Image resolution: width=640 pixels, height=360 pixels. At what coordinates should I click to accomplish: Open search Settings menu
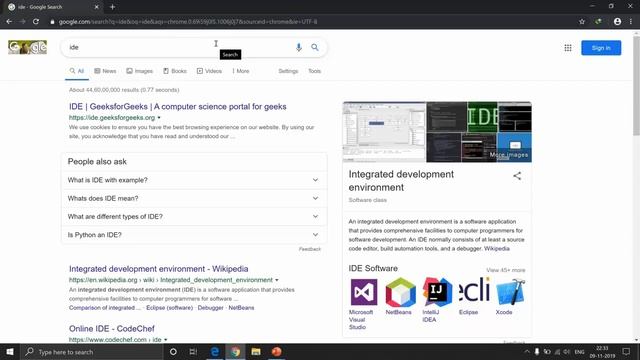tap(288, 71)
